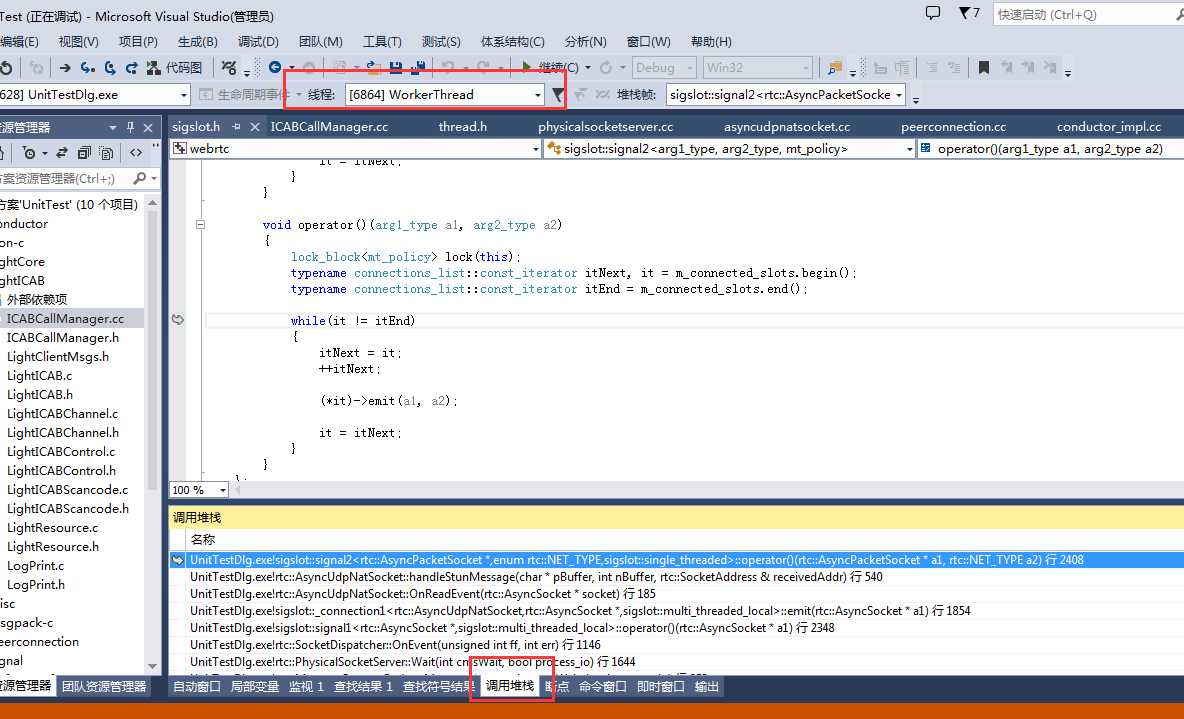Image resolution: width=1184 pixels, height=719 pixels.
Task: Open the webrtc scope dropdown in editor
Action: [x=356, y=149]
